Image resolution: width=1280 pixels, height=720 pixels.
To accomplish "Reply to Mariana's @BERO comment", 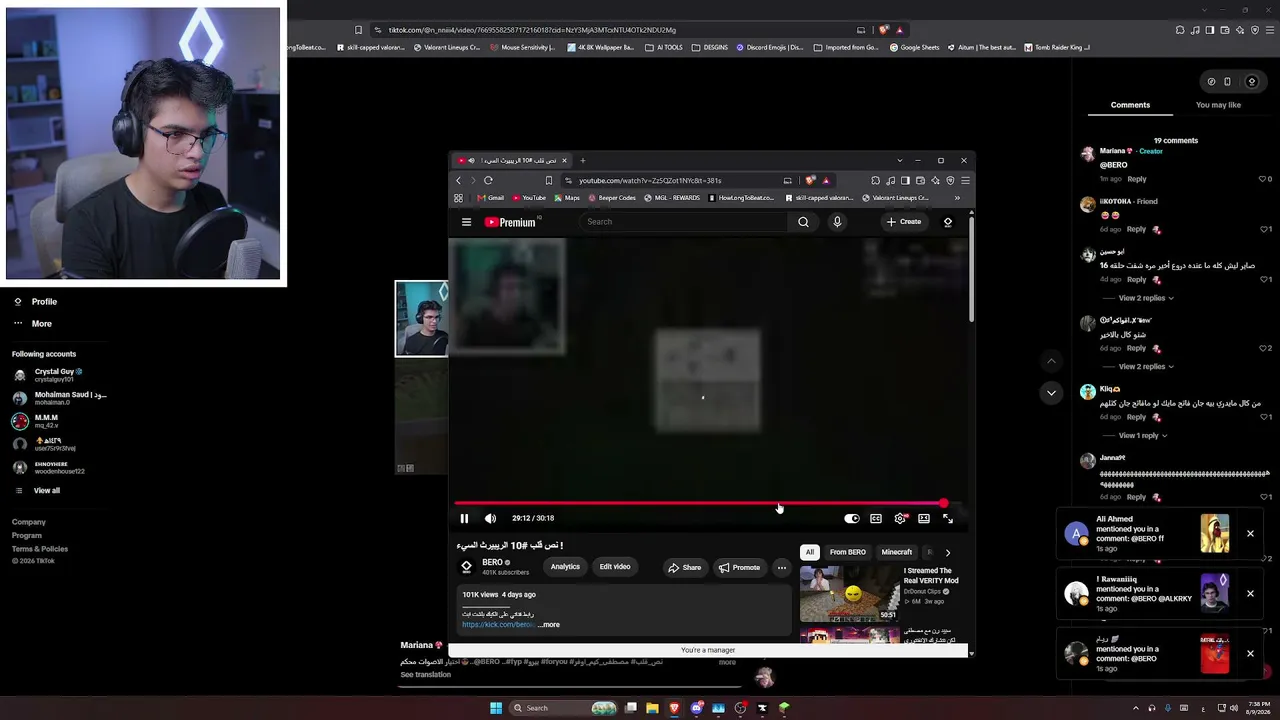I will (1137, 179).
